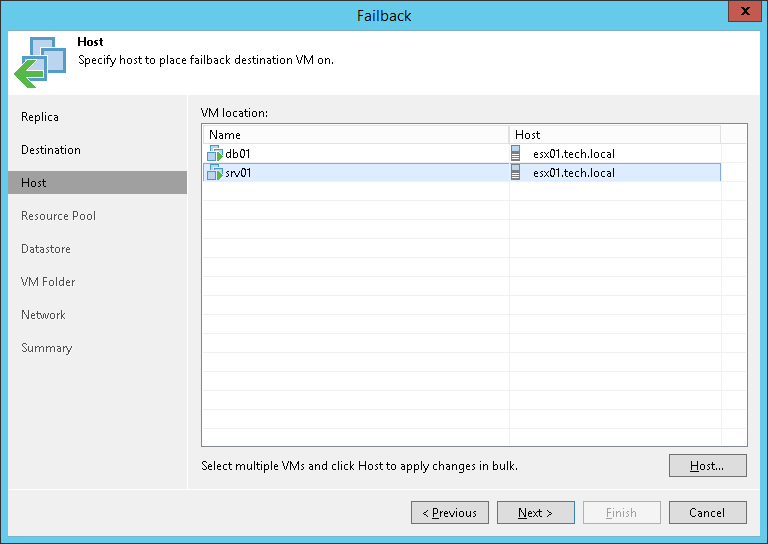Open the Replica wizard step
768x544 pixels.
pyautogui.click(x=40, y=117)
